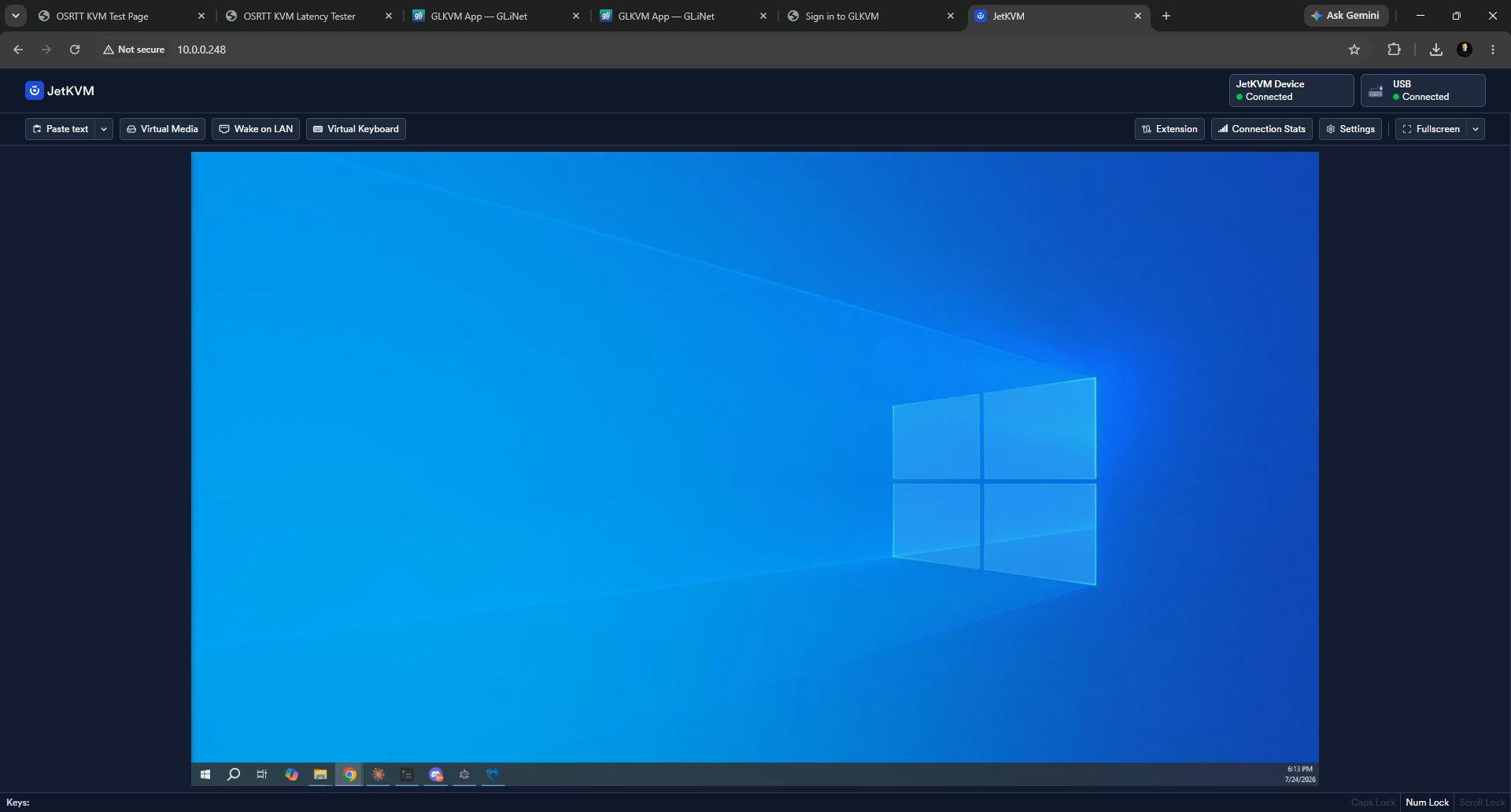Click the address bar showing 10.0.0.248
The width and height of the screenshot is (1511, 812).
pyautogui.click(x=201, y=50)
